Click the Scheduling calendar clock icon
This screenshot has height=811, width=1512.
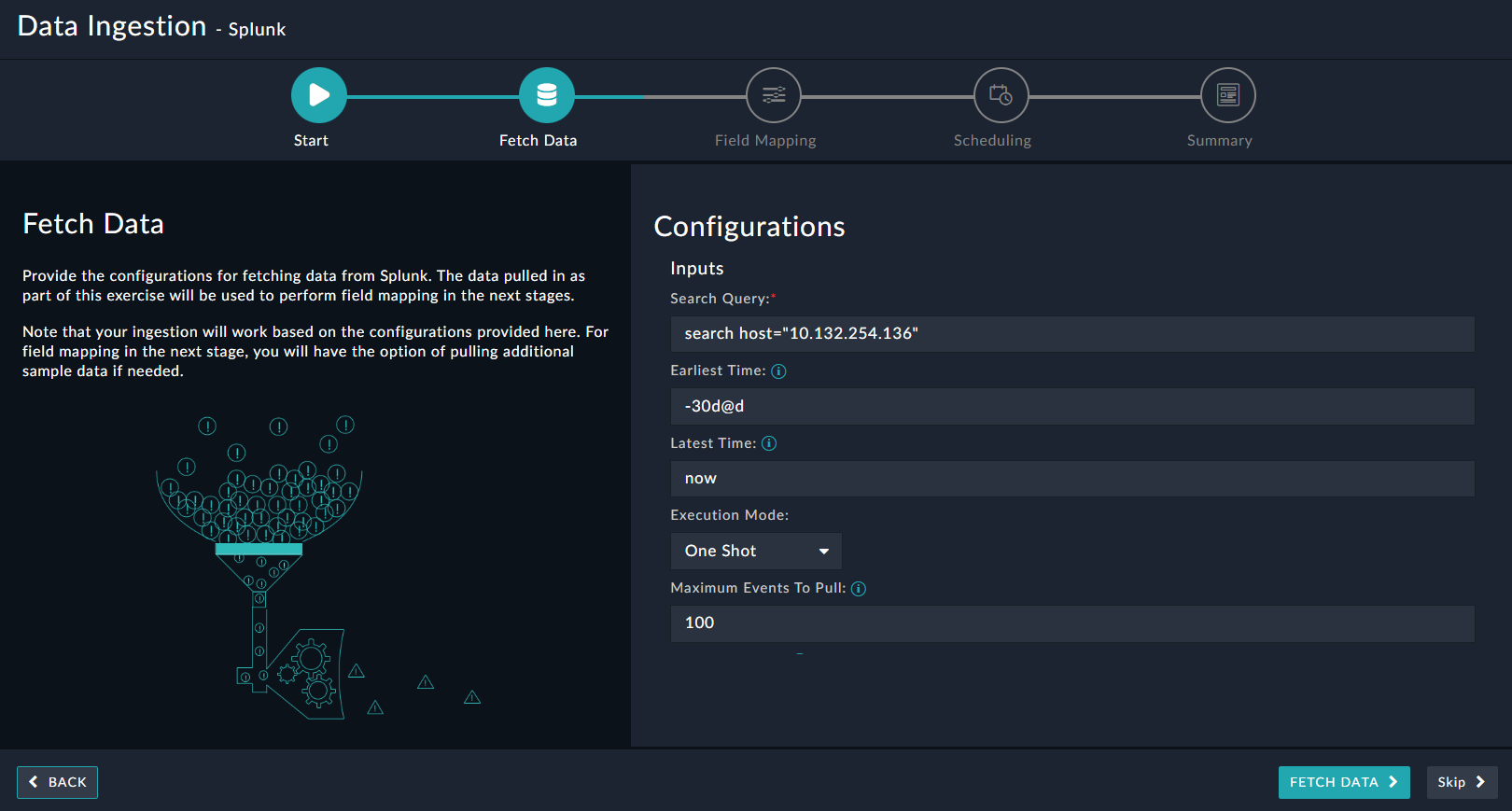pos(1001,95)
